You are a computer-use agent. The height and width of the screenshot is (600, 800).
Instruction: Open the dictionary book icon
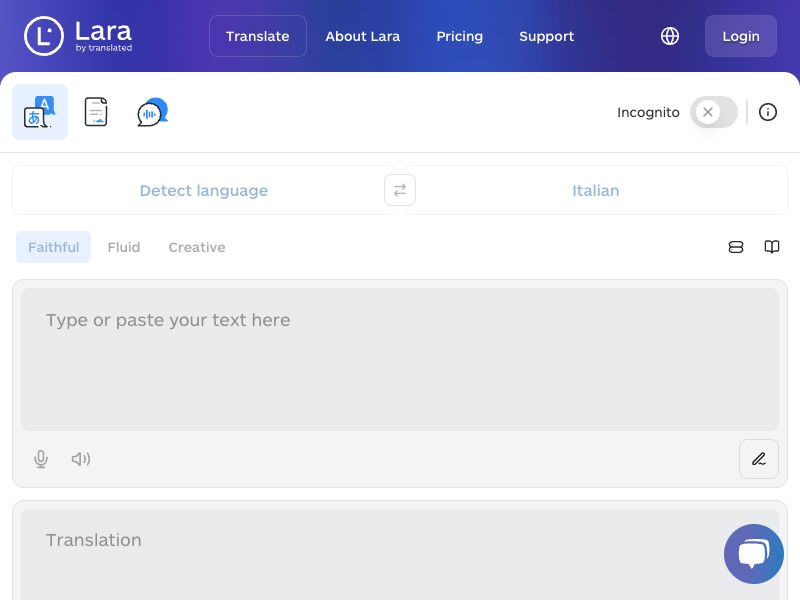tap(771, 247)
